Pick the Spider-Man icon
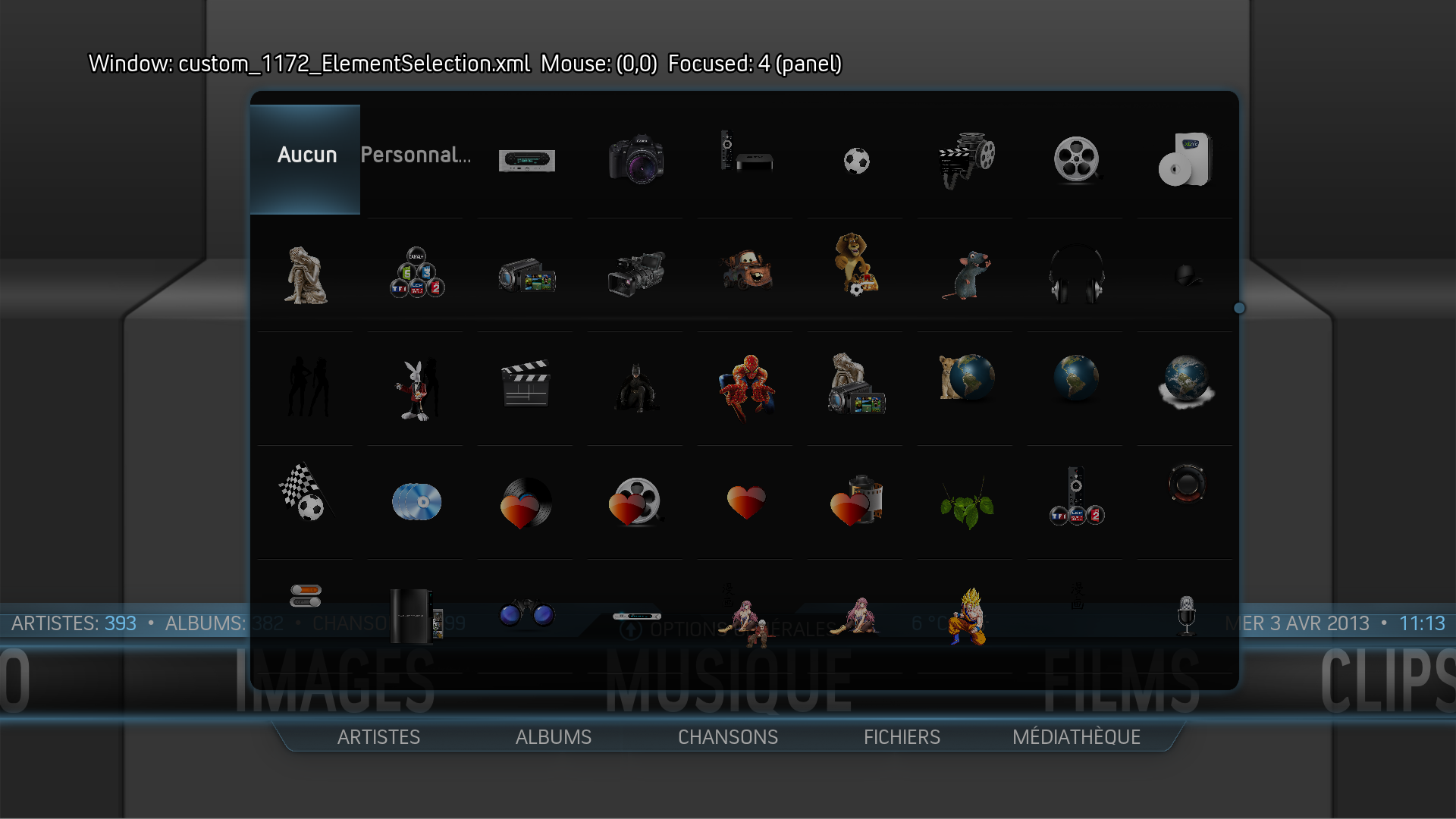This screenshot has height=819, width=1456. [747, 388]
